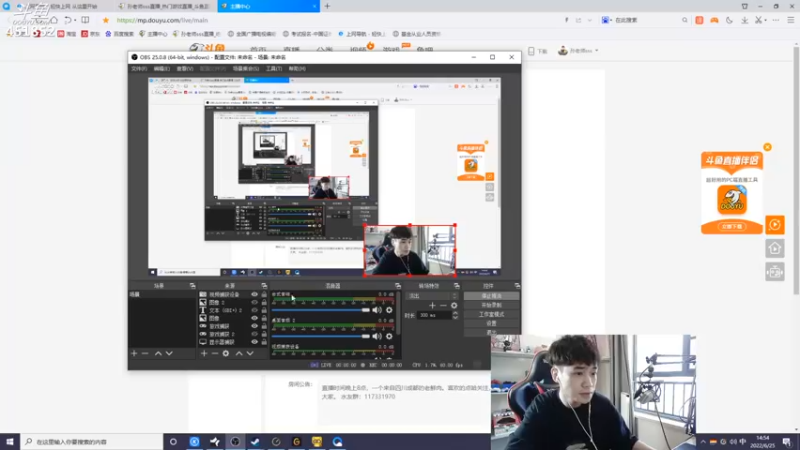Mute the first mixer audio channel

pos(377,310)
